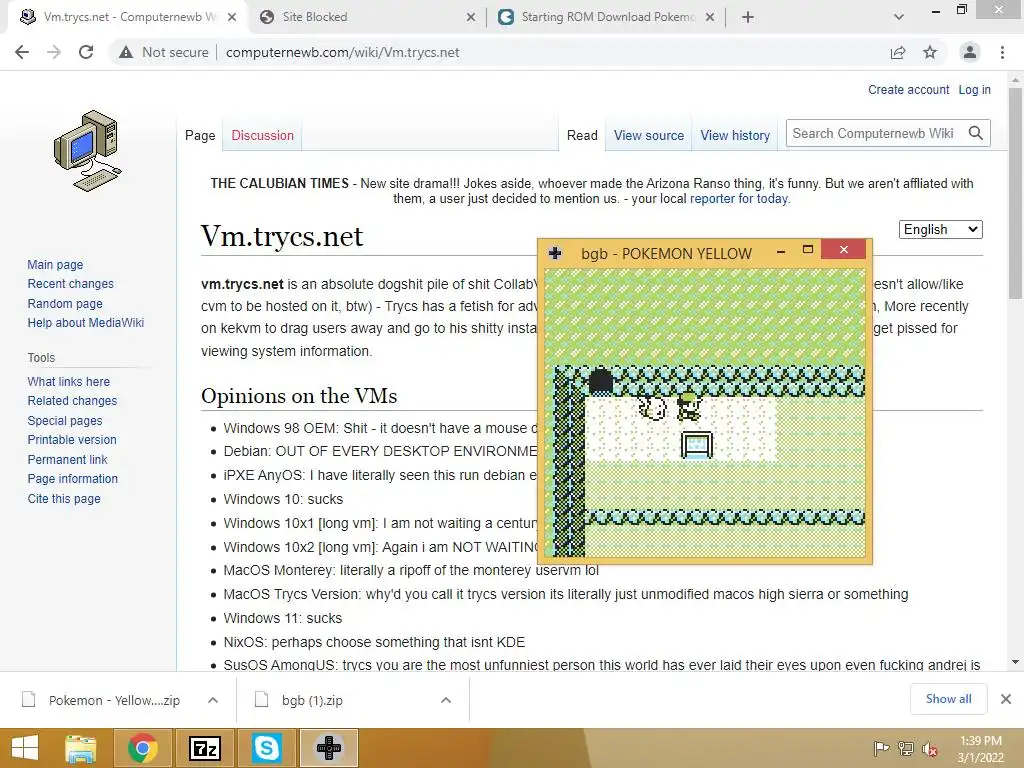Image resolution: width=1024 pixels, height=768 pixels.
Task: Open File Explorer from taskbar
Action: tap(82, 748)
